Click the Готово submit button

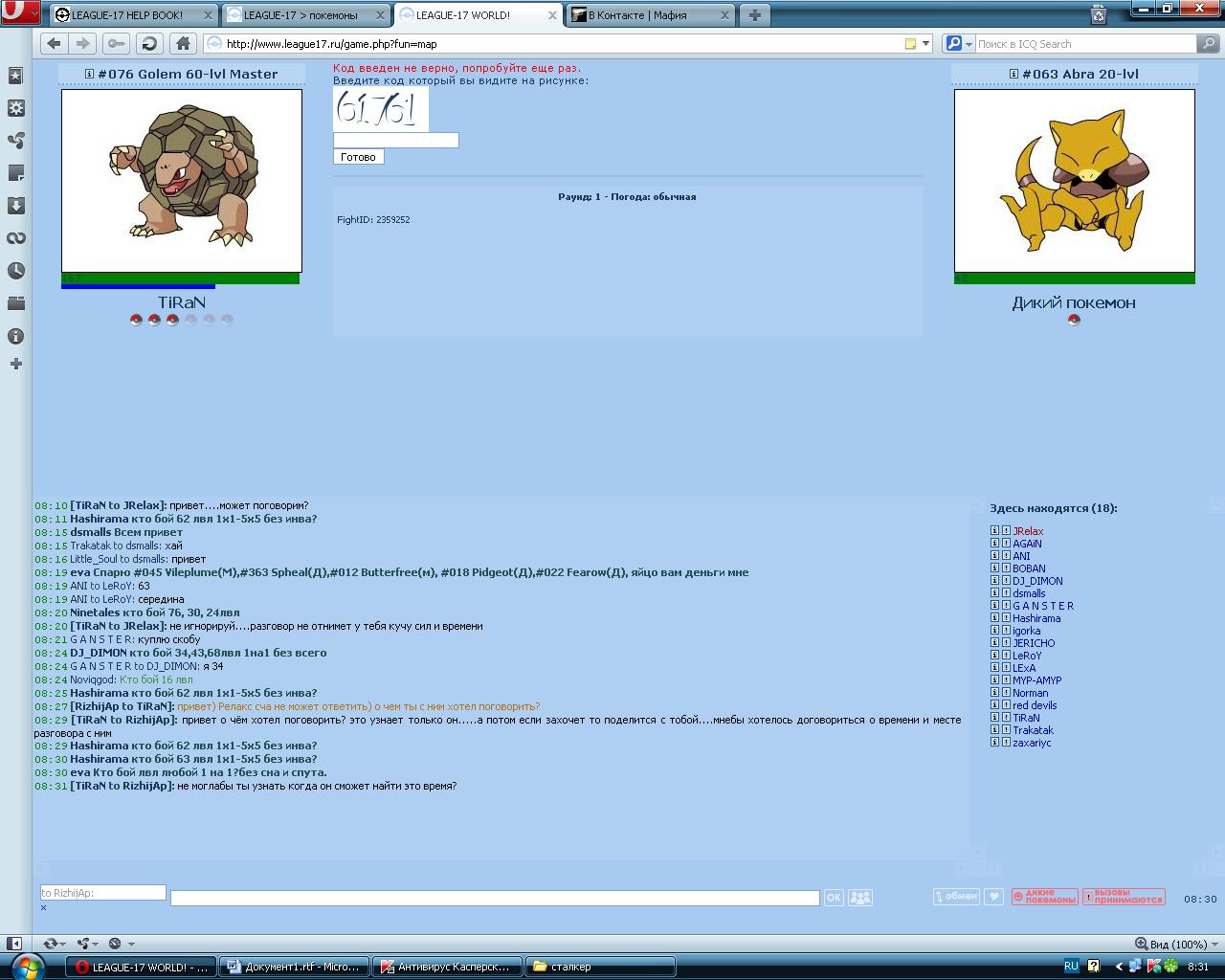[359, 157]
